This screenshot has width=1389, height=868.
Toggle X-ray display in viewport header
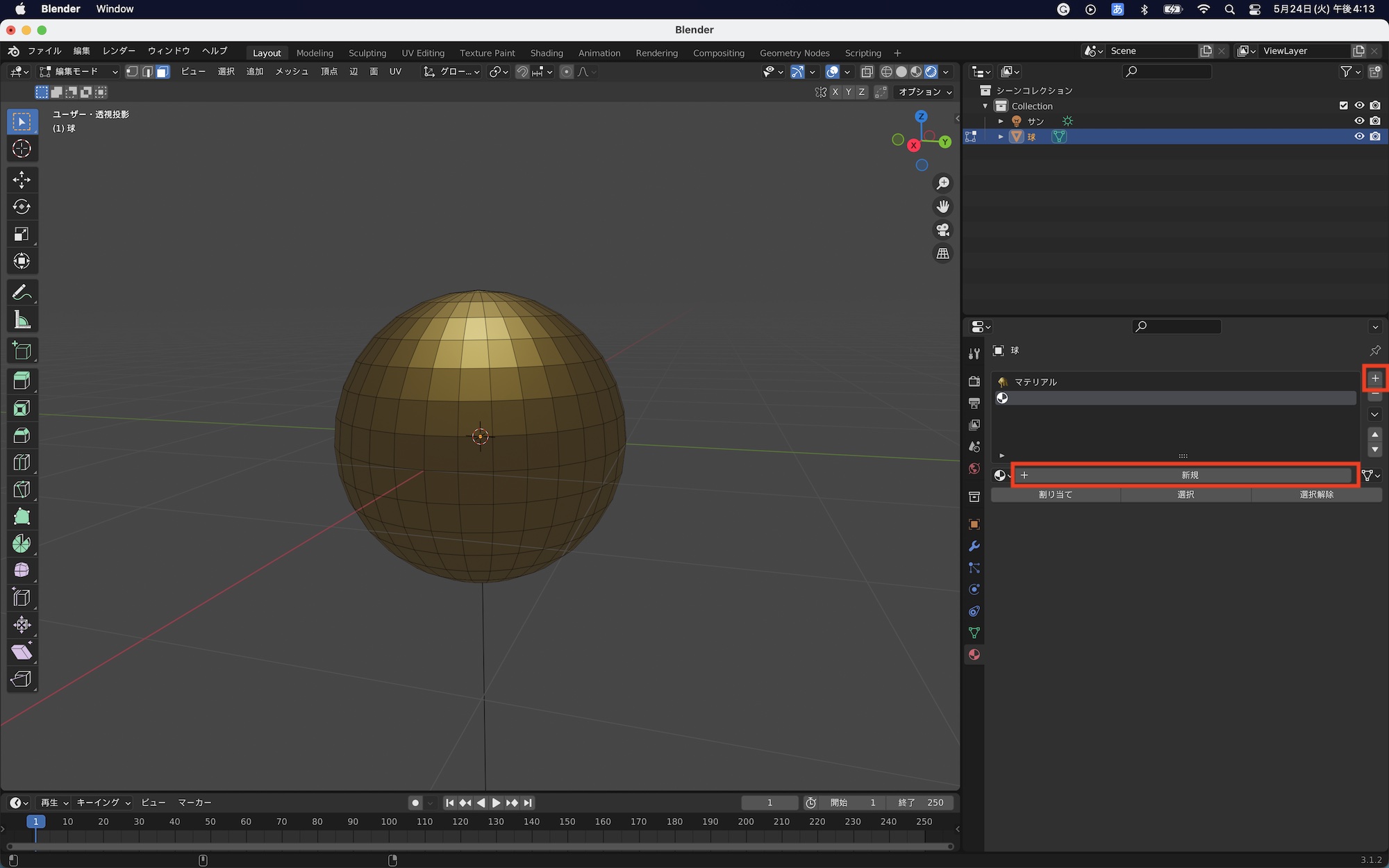coord(867,72)
